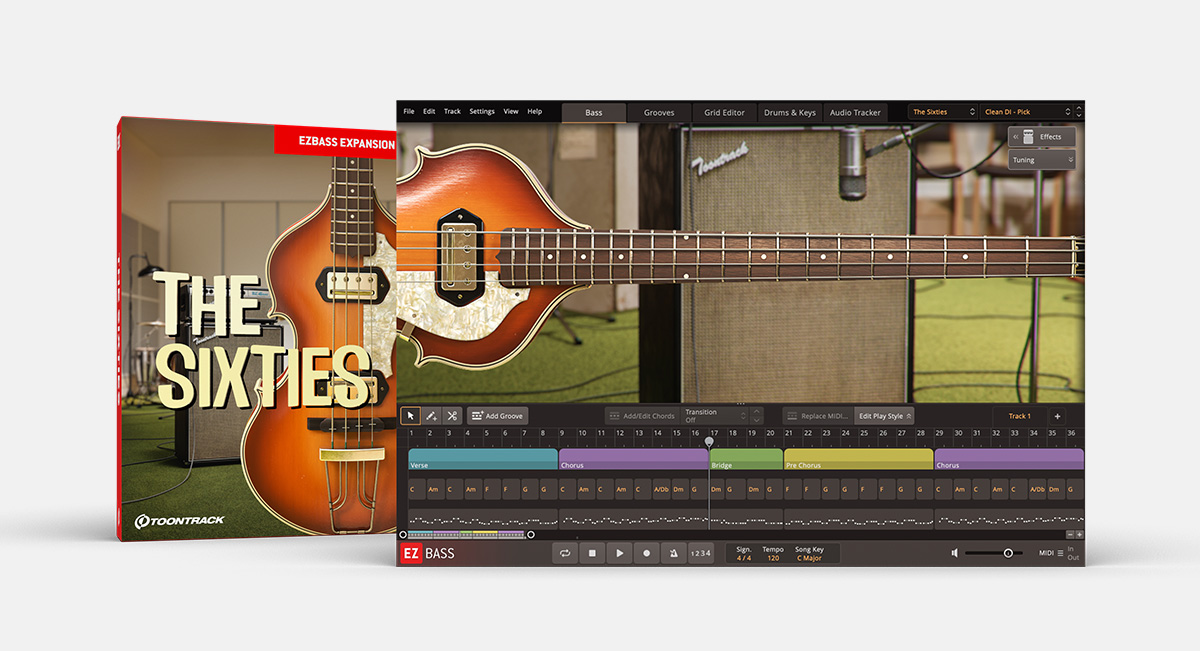Screen dimensions: 1200x651
Task: Click the time signature 4/4 value
Action: [744, 558]
